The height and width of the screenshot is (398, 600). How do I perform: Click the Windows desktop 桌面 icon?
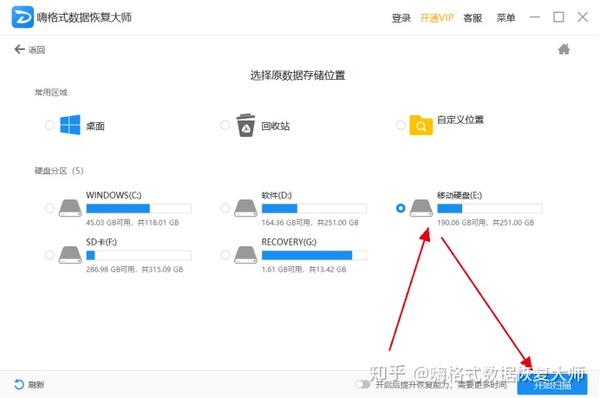(x=70, y=125)
